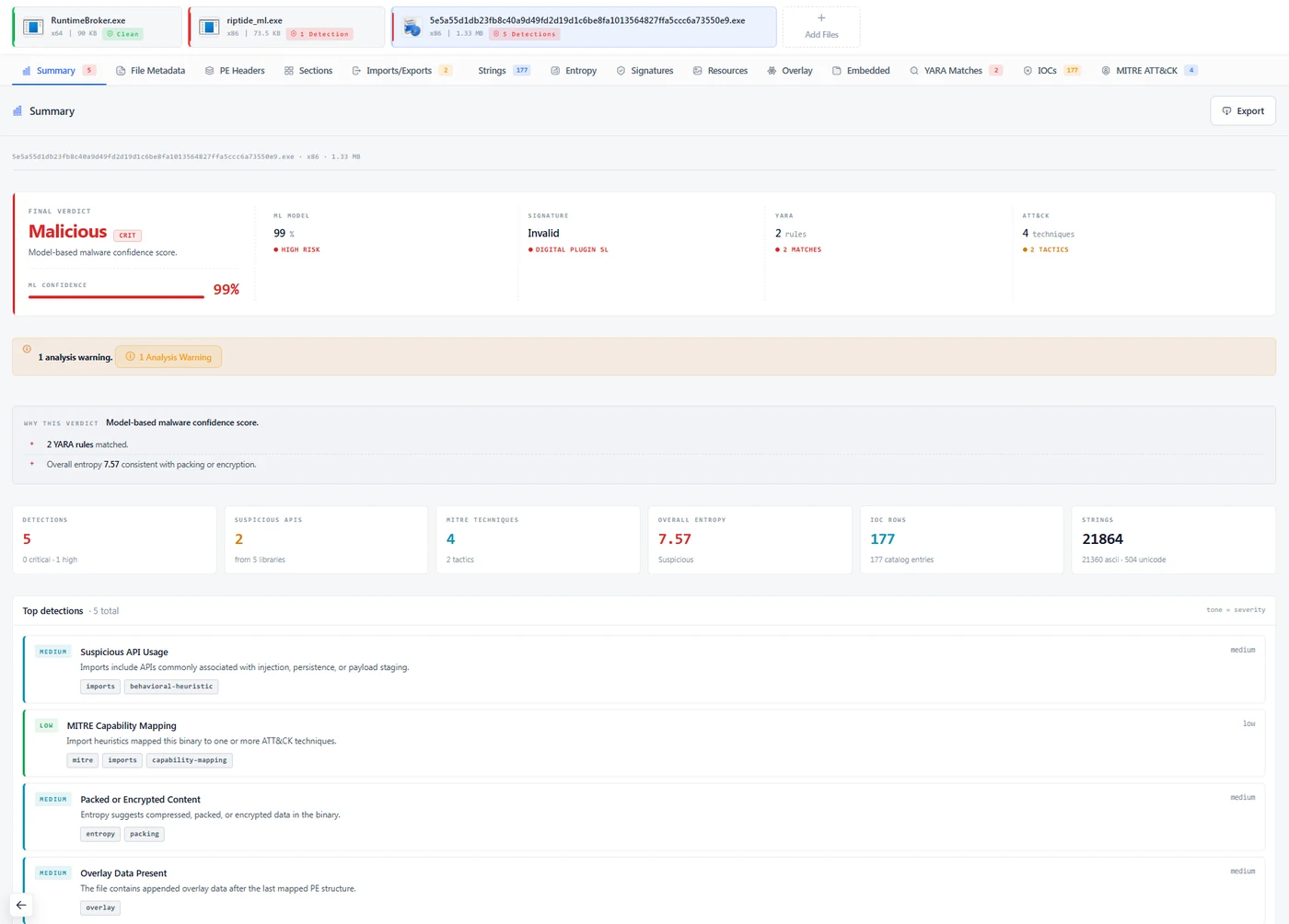Open the Strings stat card
The width and height of the screenshot is (1289, 924).
click(1174, 539)
